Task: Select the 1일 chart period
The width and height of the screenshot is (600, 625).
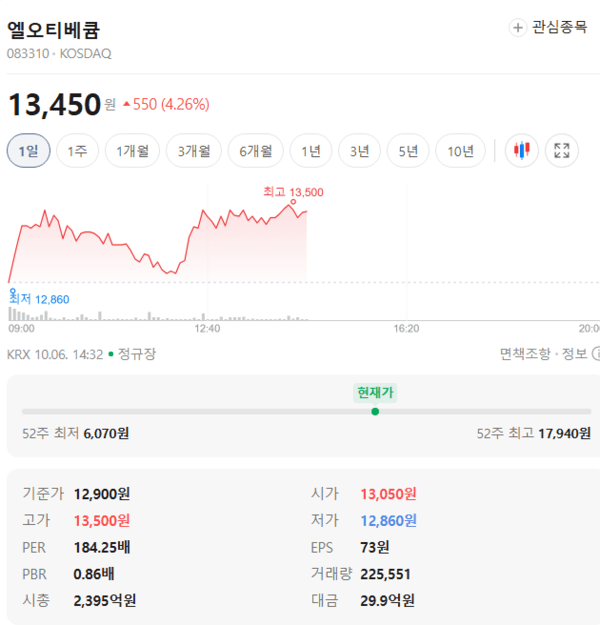Action: click(x=29, y=151)
